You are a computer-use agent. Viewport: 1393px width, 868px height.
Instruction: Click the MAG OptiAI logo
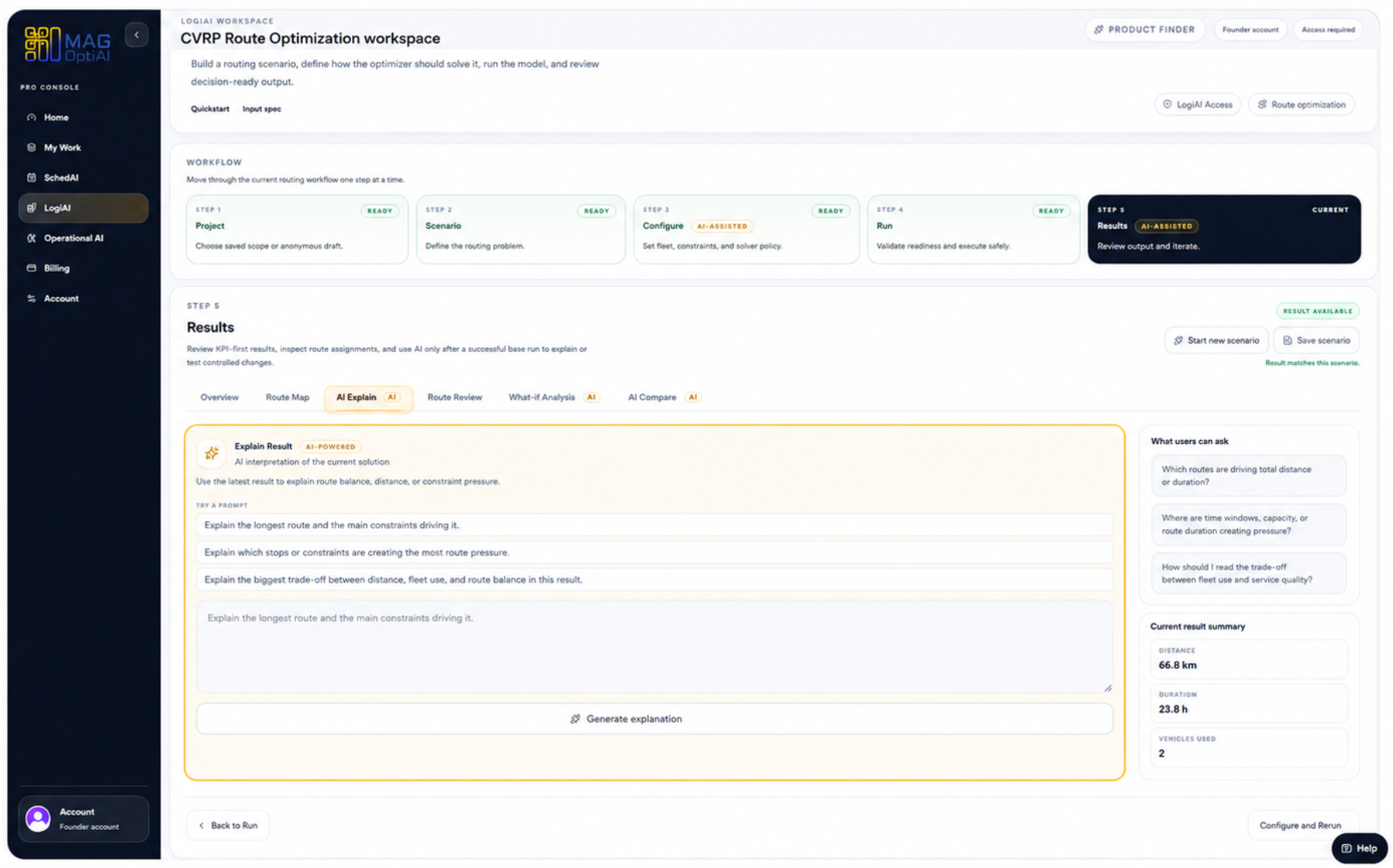click(x=67, y=44)
